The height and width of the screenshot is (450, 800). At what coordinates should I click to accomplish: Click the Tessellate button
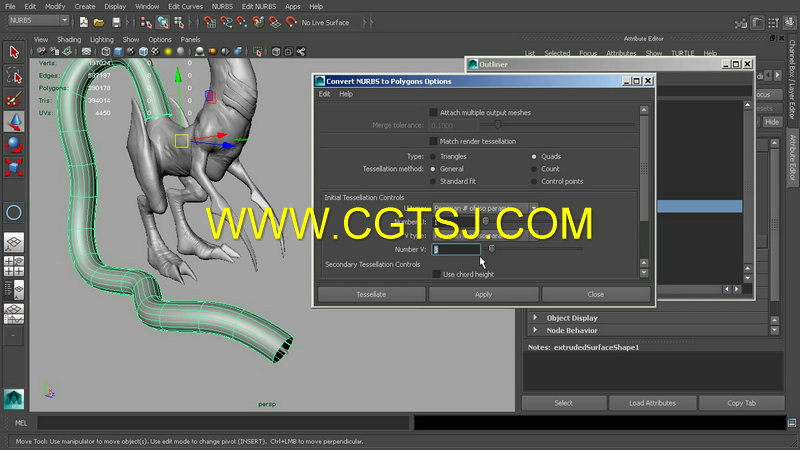(x=371, y=294)
